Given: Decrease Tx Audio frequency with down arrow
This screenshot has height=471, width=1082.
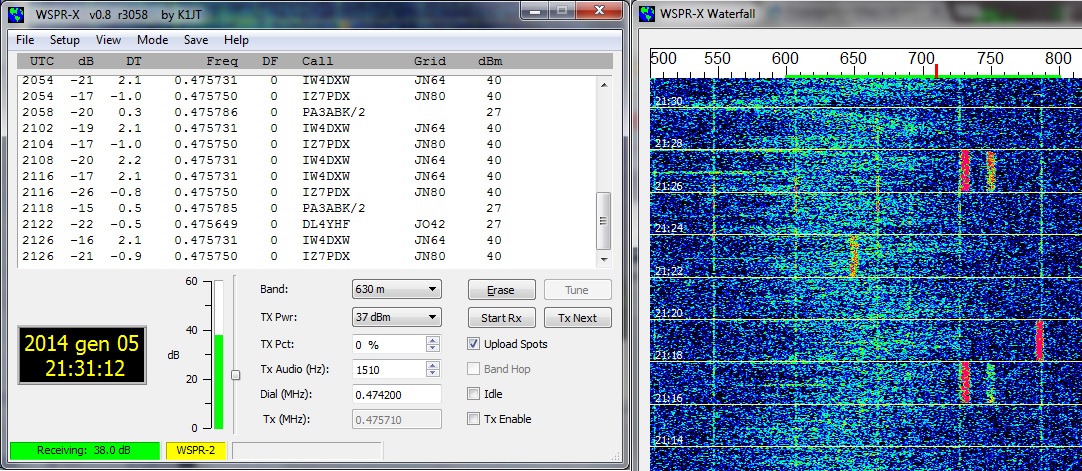Looking at the screenshot, I should (x=433, y=373).
